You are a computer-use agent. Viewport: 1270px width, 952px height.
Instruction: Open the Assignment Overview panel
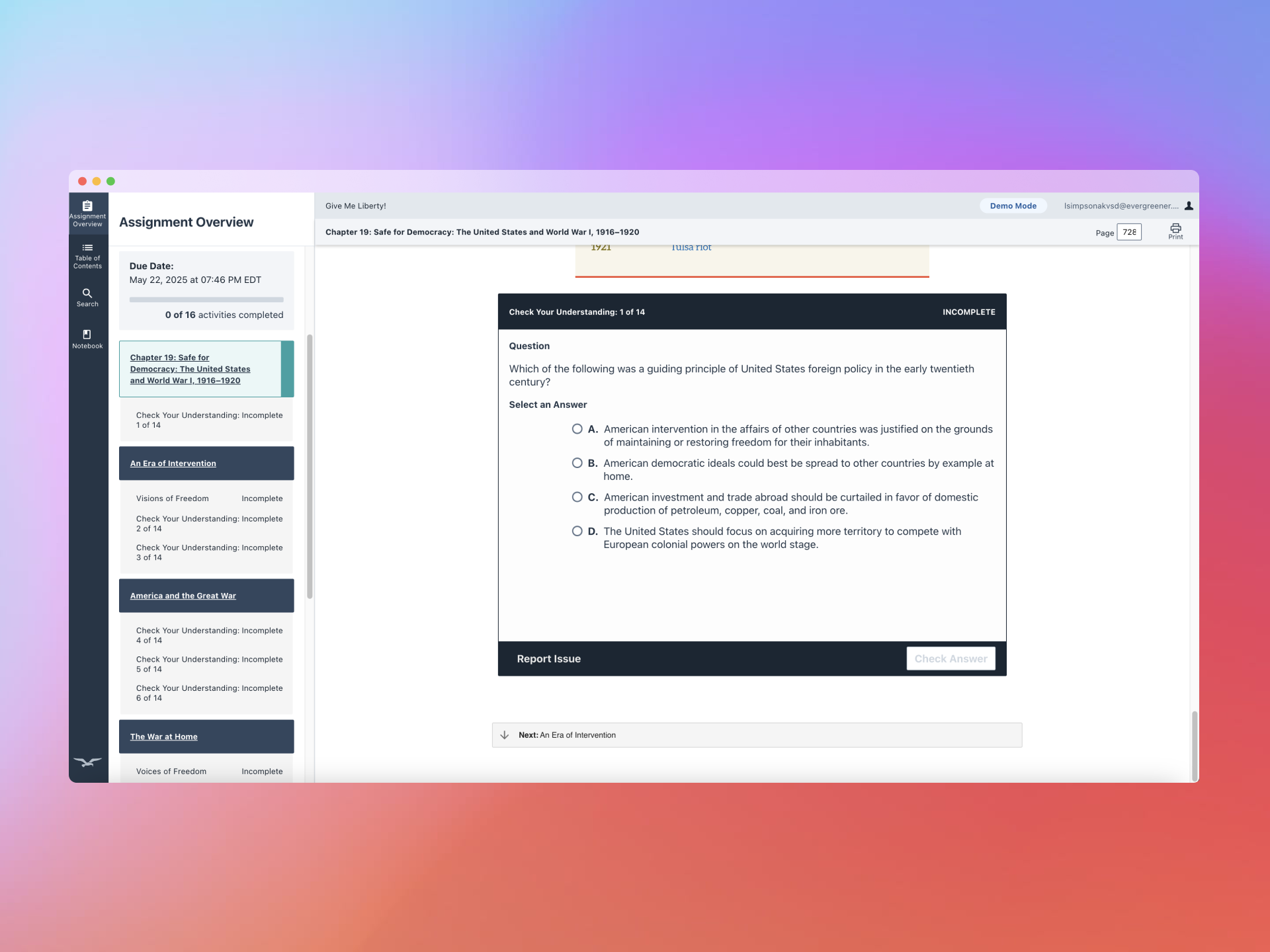coord(87,213)
